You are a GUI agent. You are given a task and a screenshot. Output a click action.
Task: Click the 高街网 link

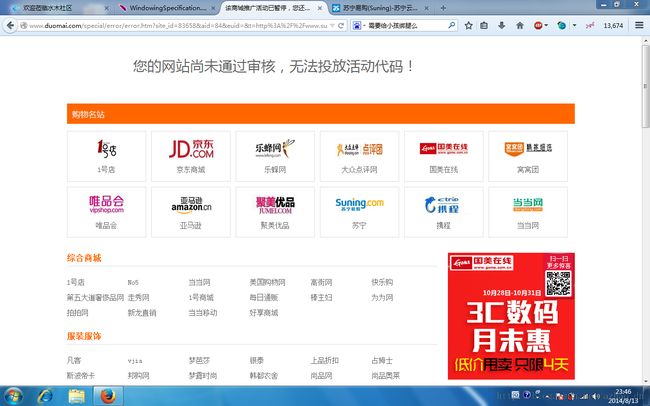[x=321, y=282]
